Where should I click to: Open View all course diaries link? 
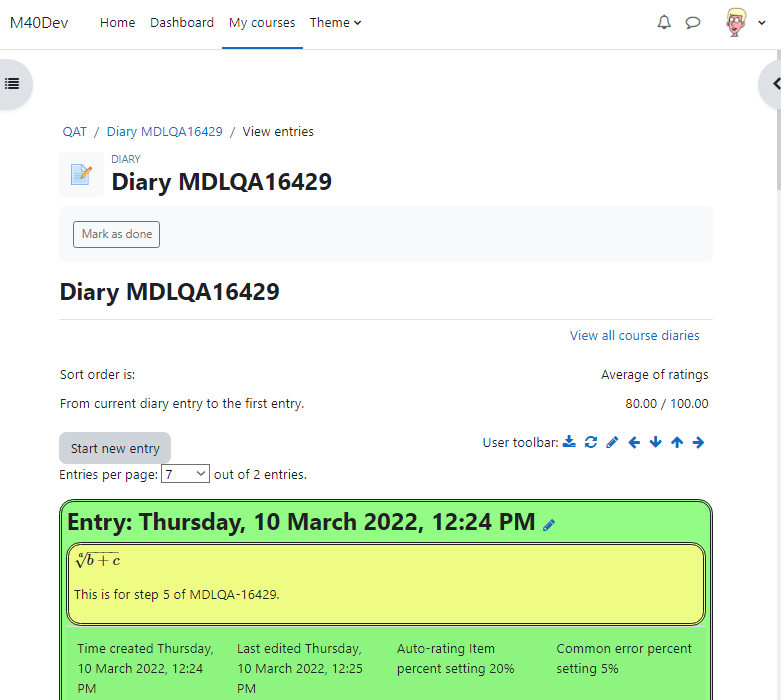(634, 335)
